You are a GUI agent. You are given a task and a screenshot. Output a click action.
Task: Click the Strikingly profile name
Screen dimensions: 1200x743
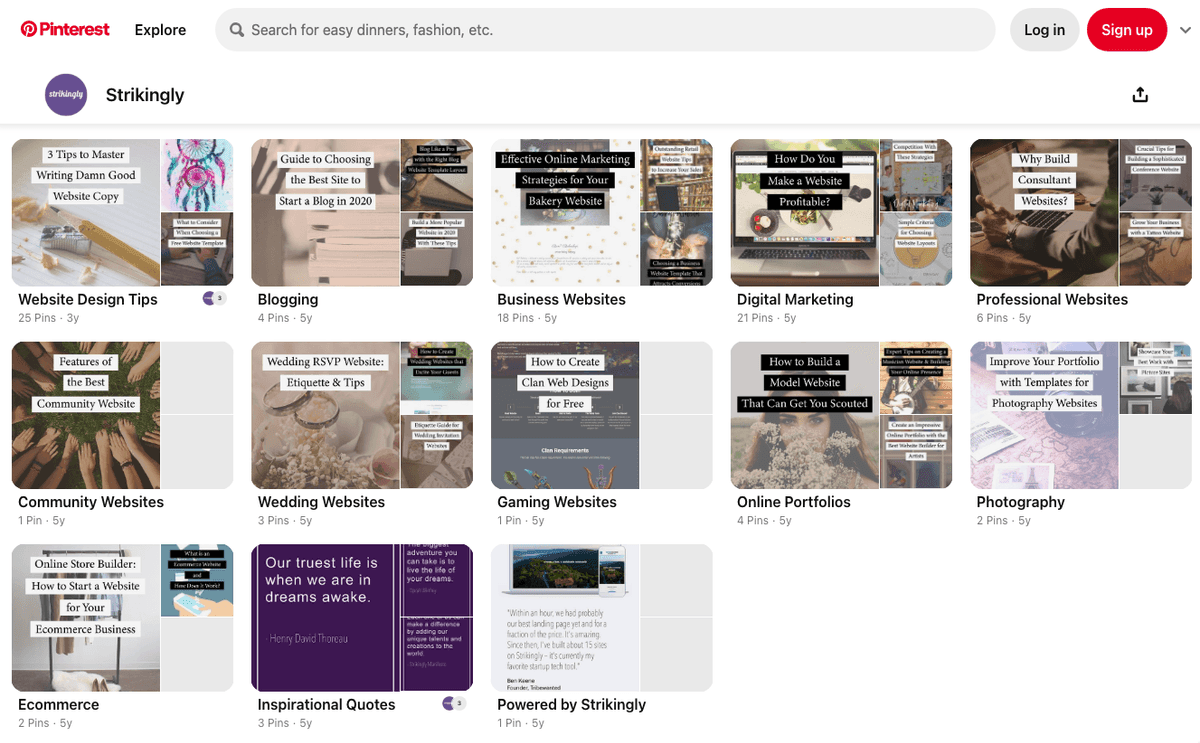point(145,95)
